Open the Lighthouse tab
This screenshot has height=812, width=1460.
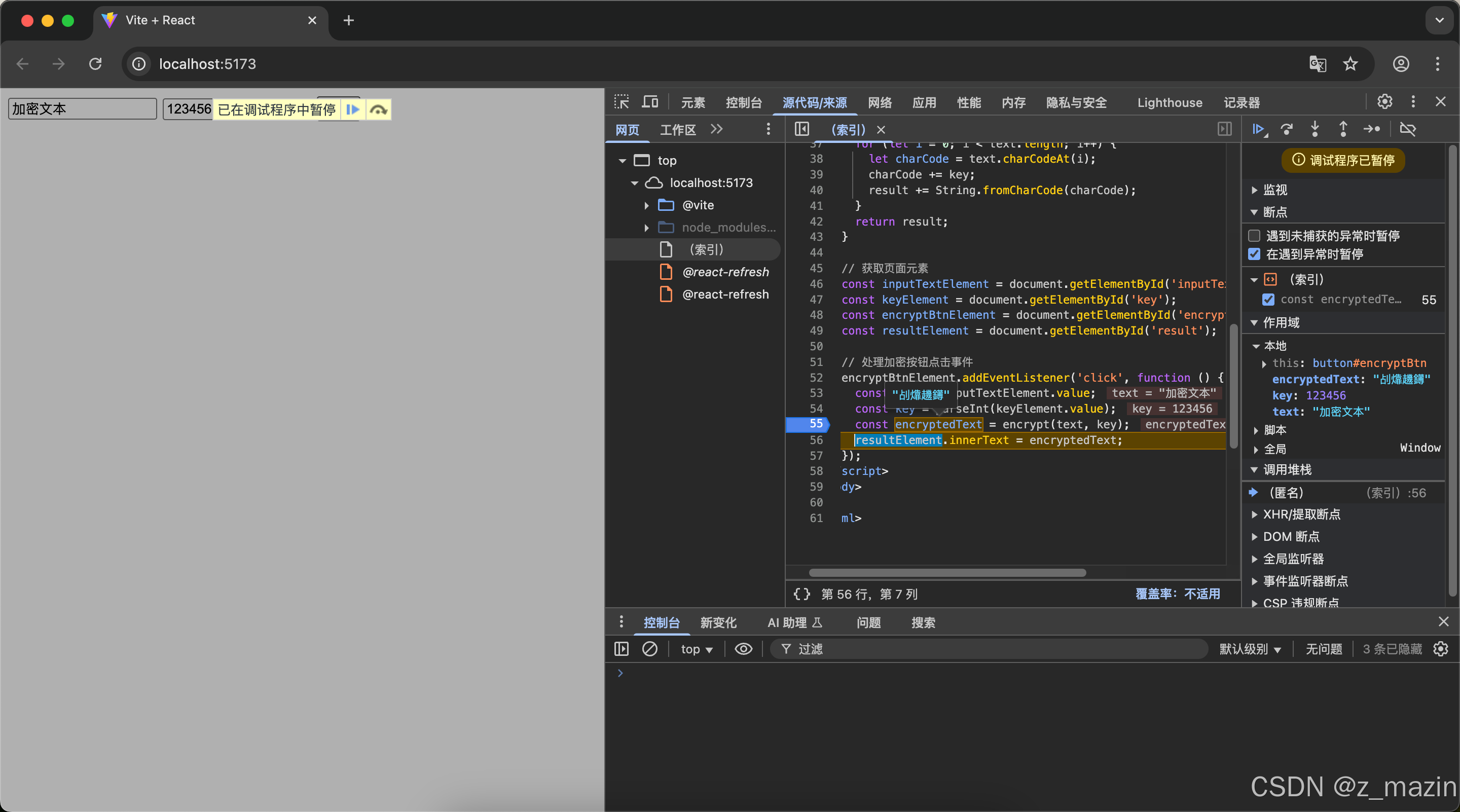click(1169, 102)
